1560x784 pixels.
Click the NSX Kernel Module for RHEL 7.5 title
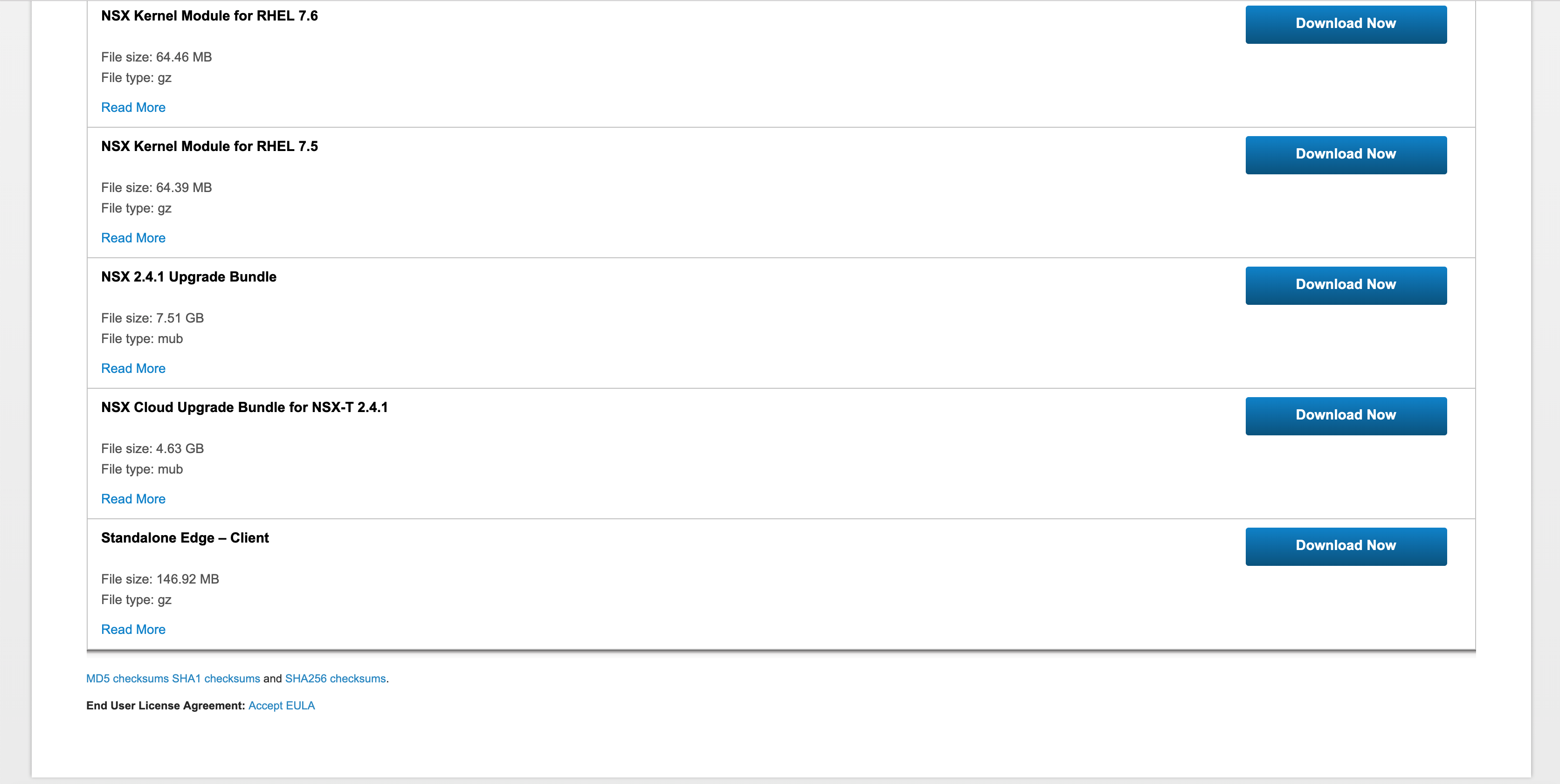point(209,146)
